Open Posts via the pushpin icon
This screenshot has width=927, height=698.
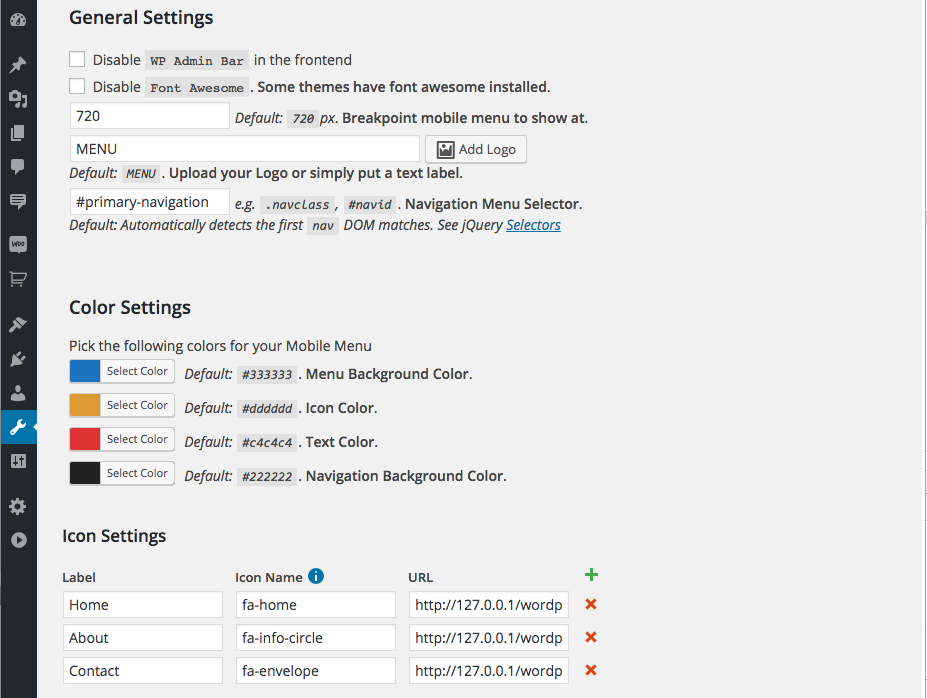(x=18, y=65)
